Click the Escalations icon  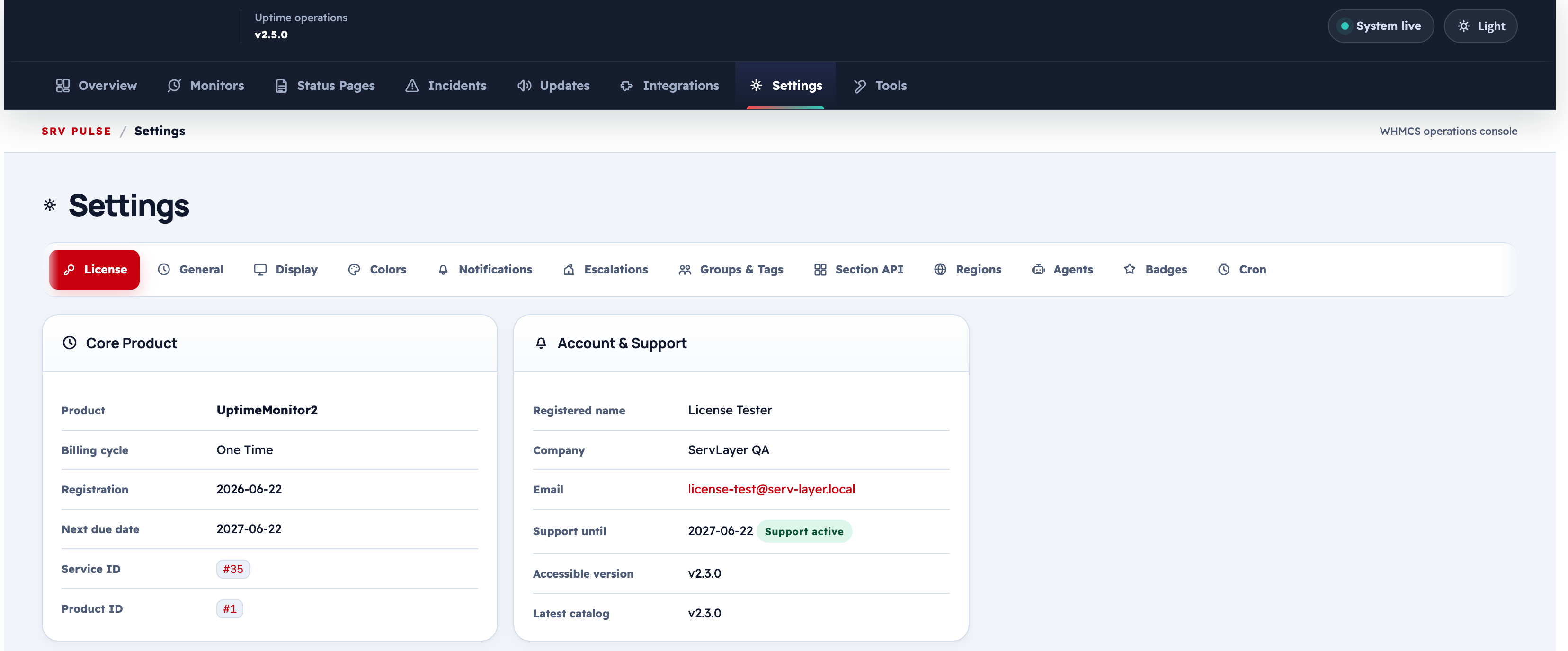tap(569, 270)
